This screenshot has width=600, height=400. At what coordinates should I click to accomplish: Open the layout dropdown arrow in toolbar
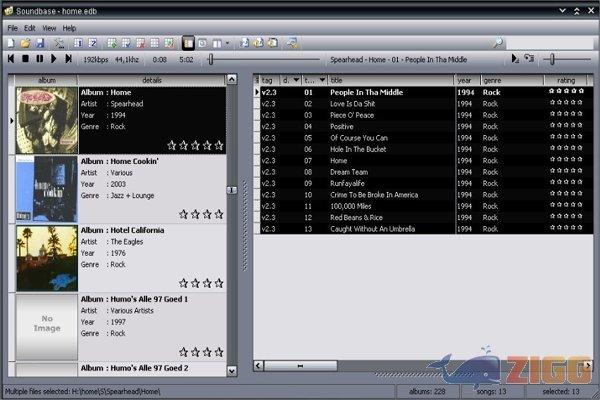point(228,44)
